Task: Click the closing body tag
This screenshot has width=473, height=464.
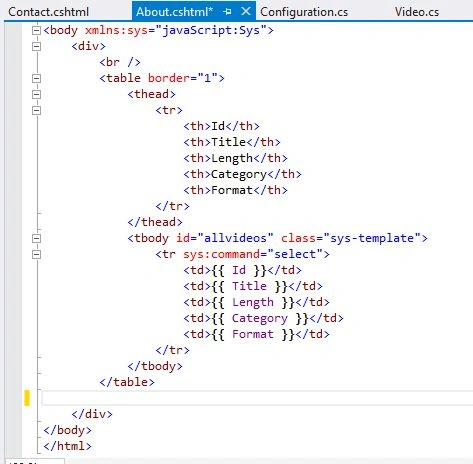Action: [67, 430]
